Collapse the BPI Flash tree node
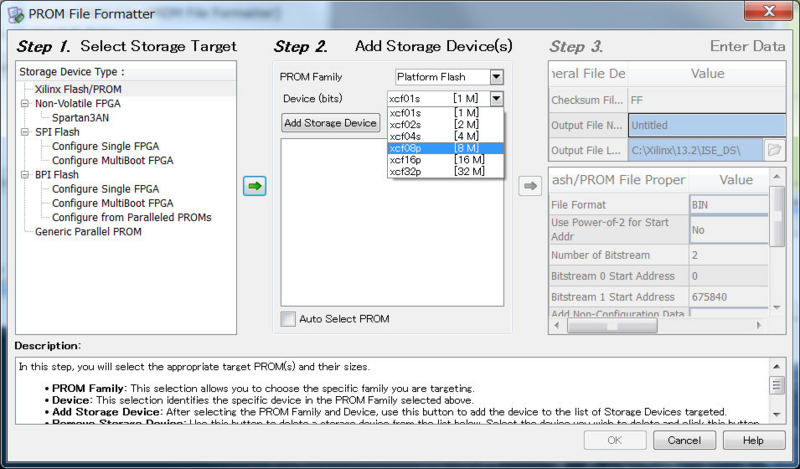Viewport: 800px width, 469px height. (x=24, y=175)
